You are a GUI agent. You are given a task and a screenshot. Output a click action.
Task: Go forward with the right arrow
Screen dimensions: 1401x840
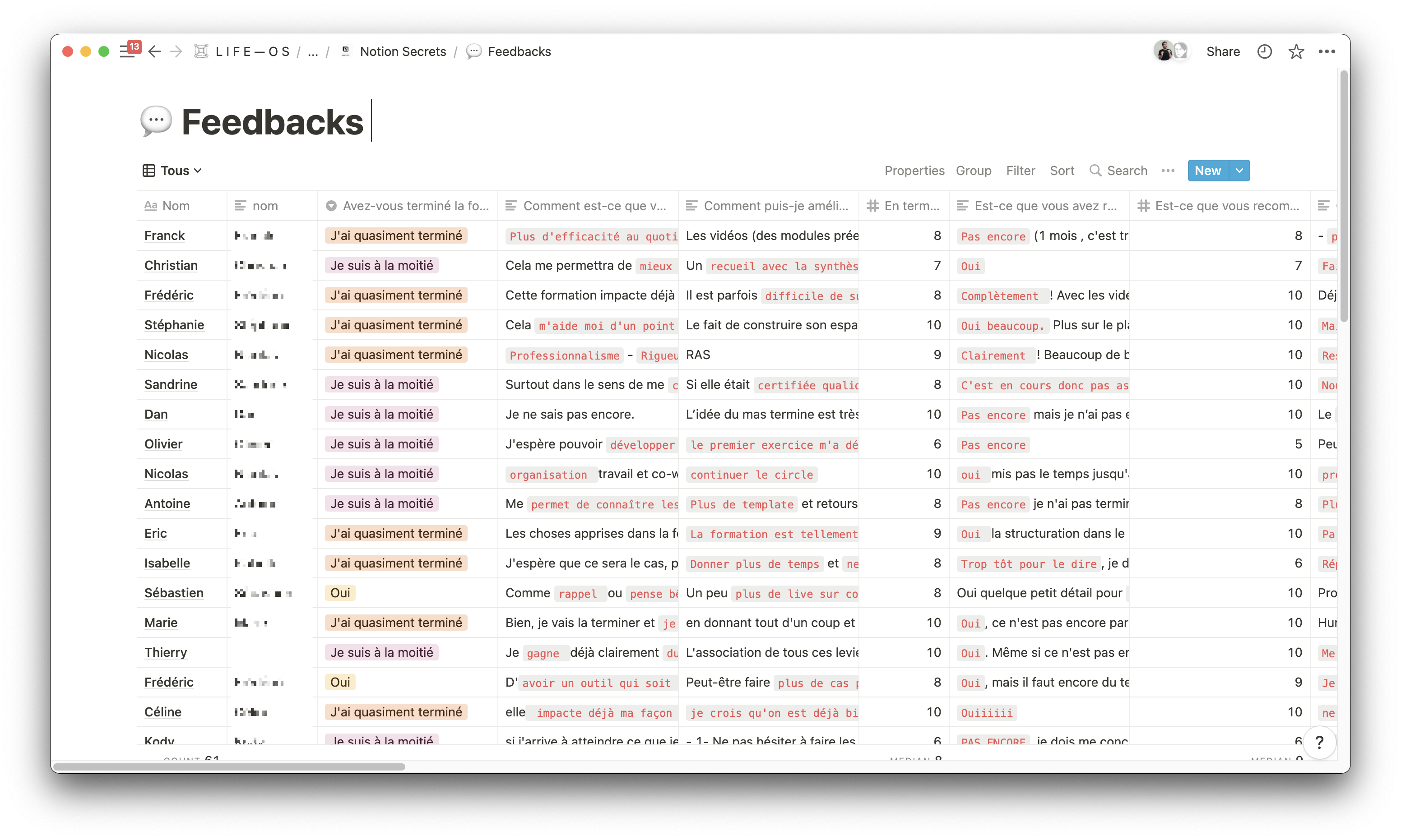click(176, 51)
